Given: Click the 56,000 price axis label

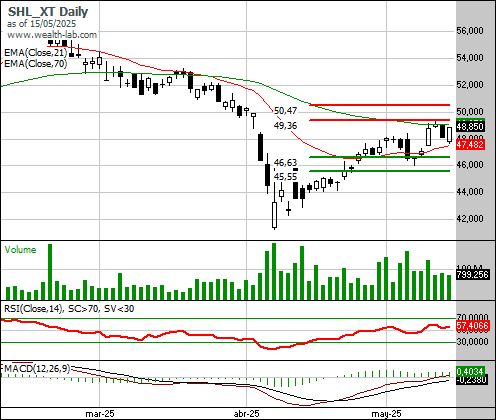Looking at the screenshot, I should pos(470,31).
